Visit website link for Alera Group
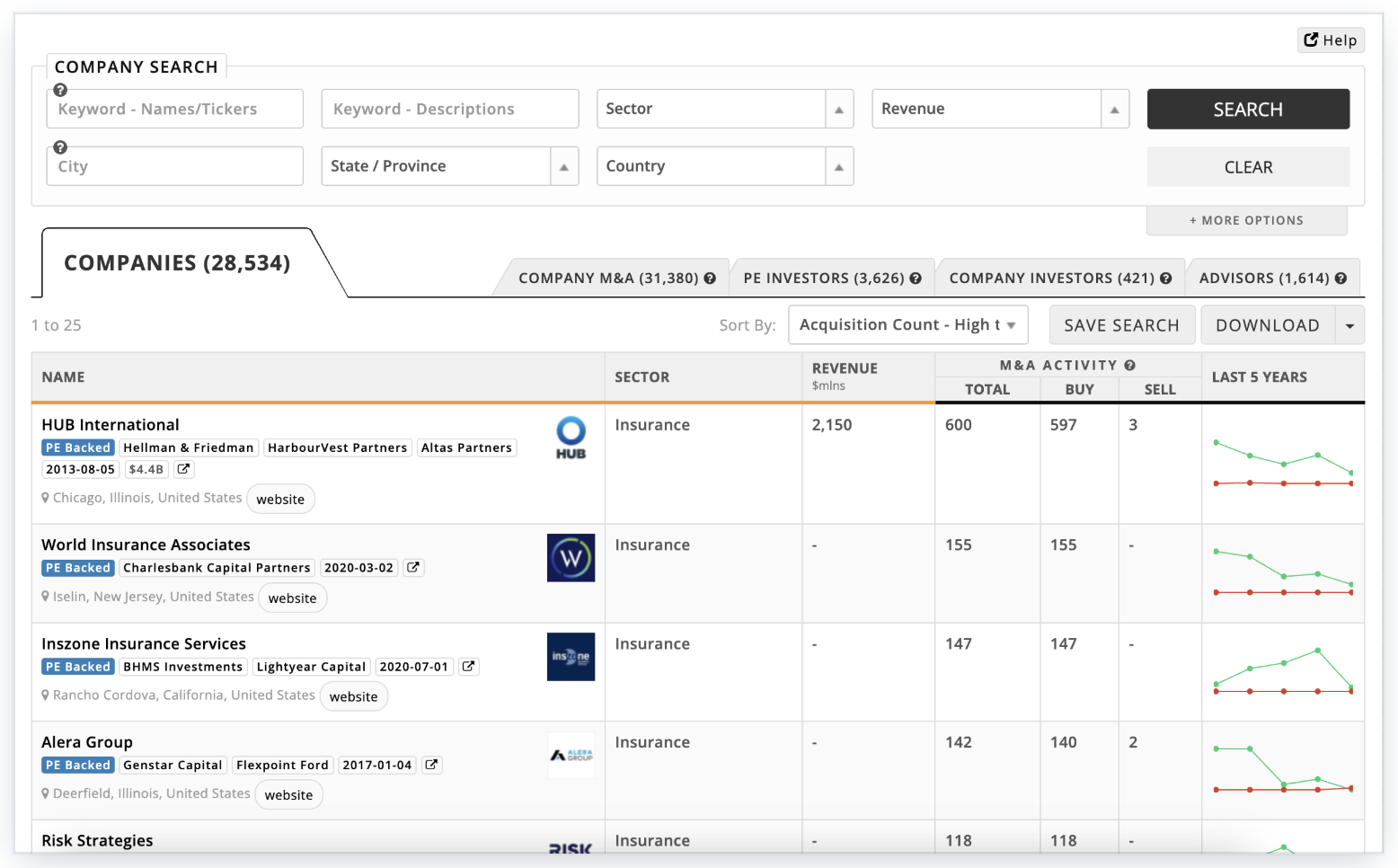 click(x=288, y=795)
